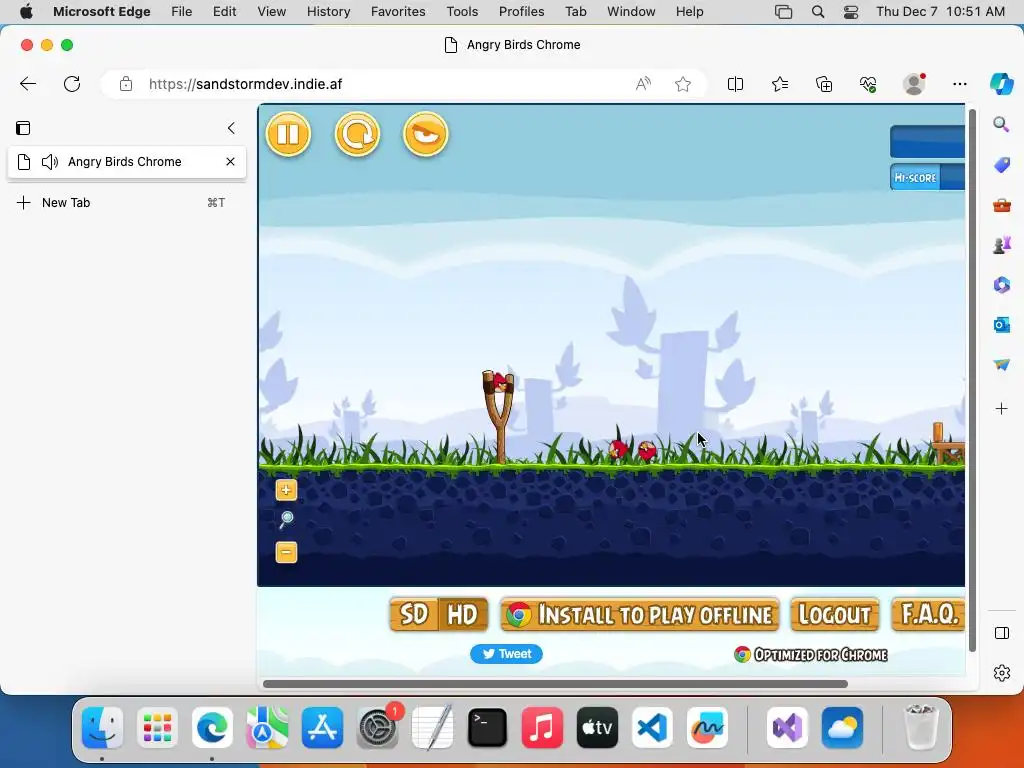Screen dimensions: 1024x768
Task: Open the View menu
Action: coord(272,12)
